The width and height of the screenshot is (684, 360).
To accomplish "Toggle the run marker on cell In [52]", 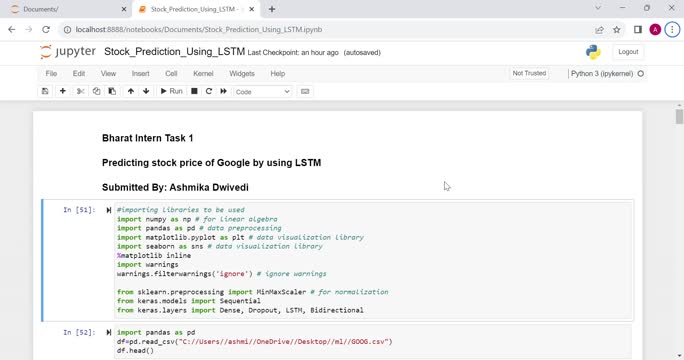I will coord(109,333).
